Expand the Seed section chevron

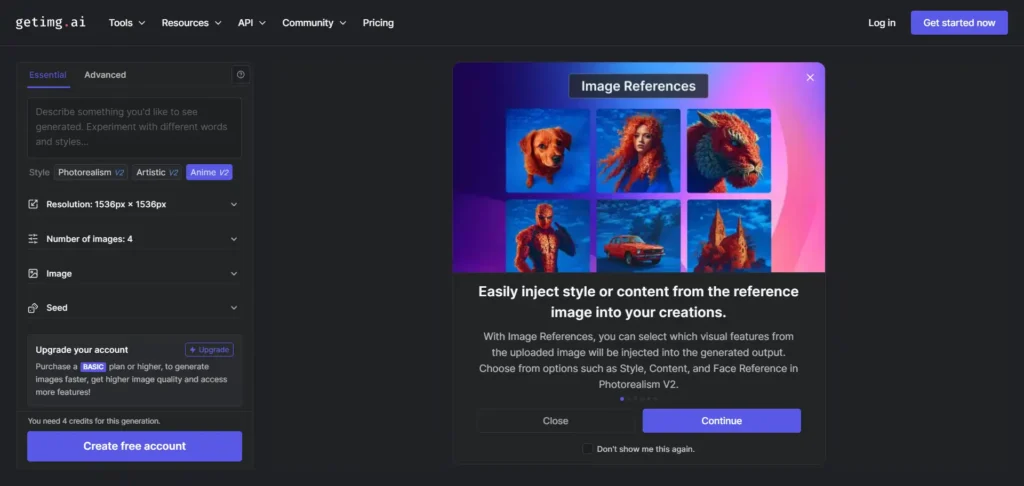(234, 308)
